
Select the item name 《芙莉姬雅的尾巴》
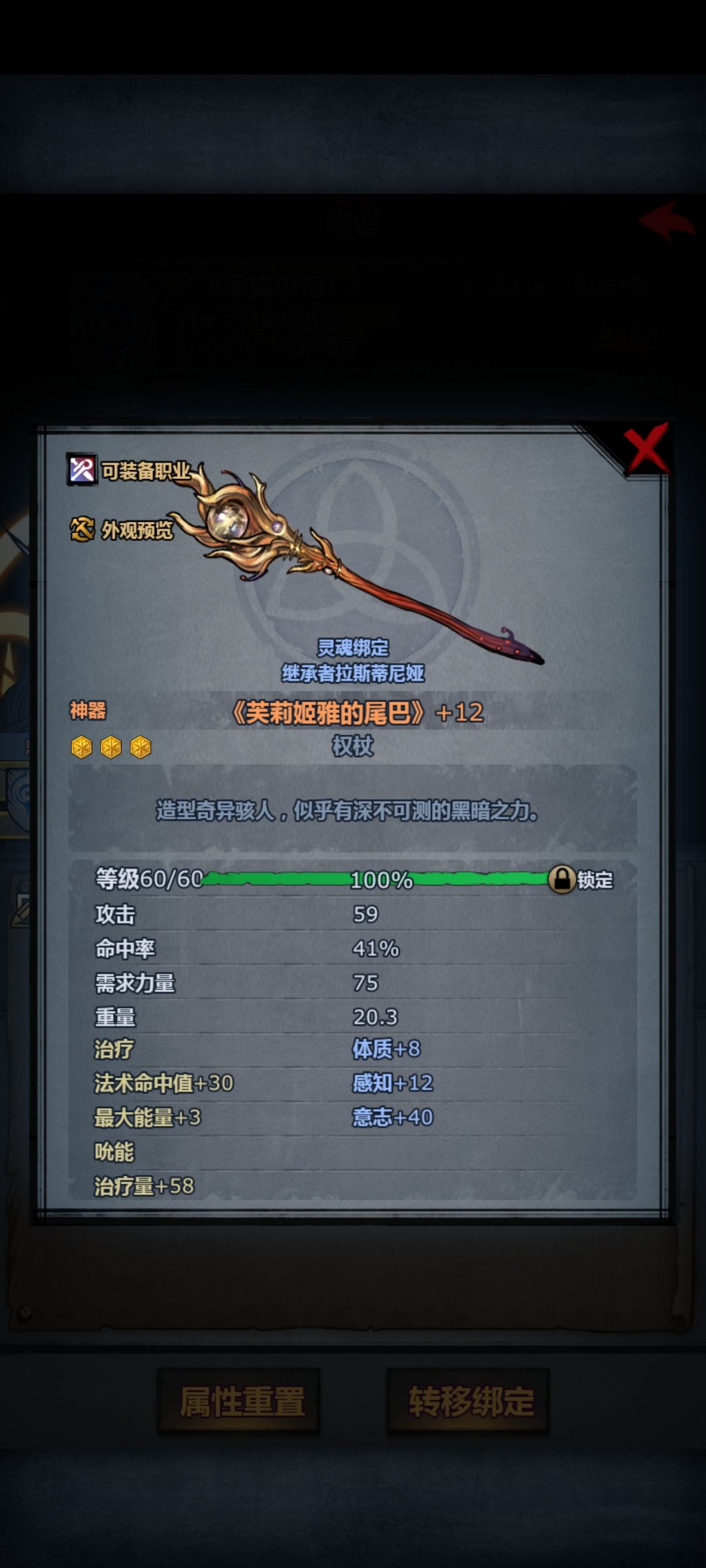click(x=329, y=712)
